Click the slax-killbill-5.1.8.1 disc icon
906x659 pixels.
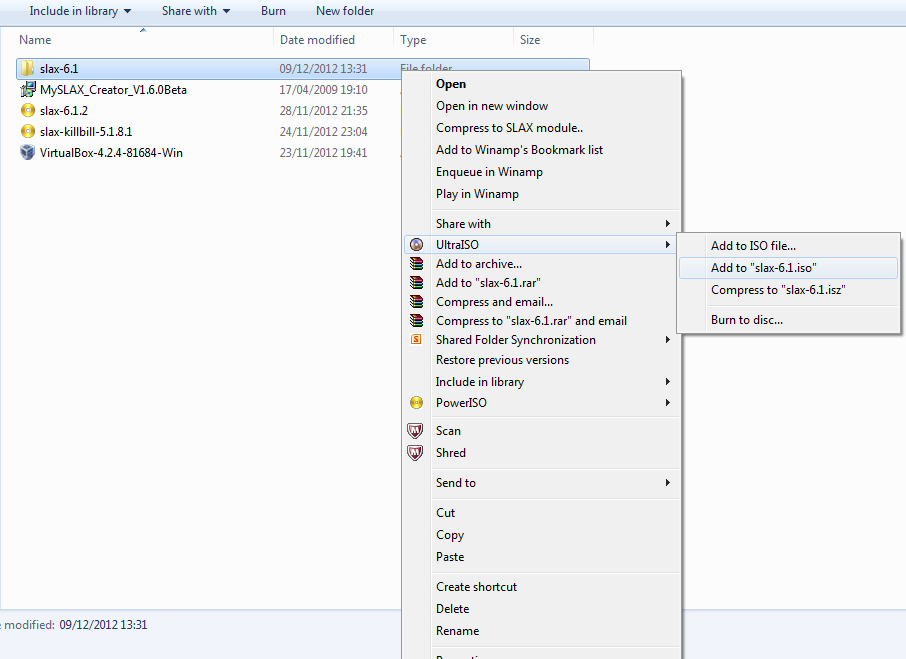[27, 132]
